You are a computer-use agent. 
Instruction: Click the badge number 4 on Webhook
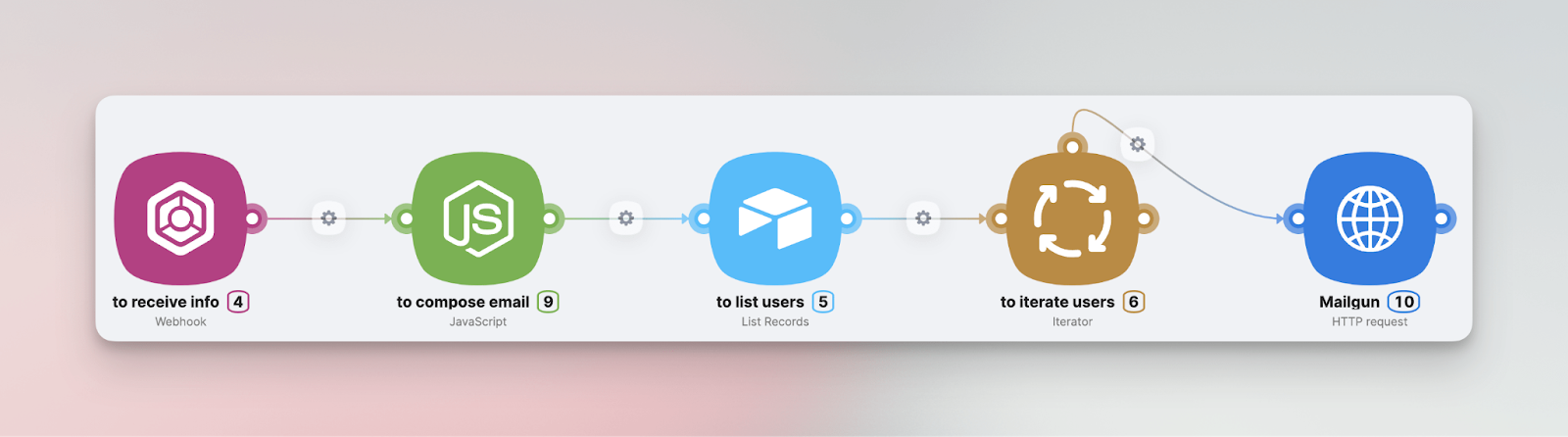coord(238,302)
